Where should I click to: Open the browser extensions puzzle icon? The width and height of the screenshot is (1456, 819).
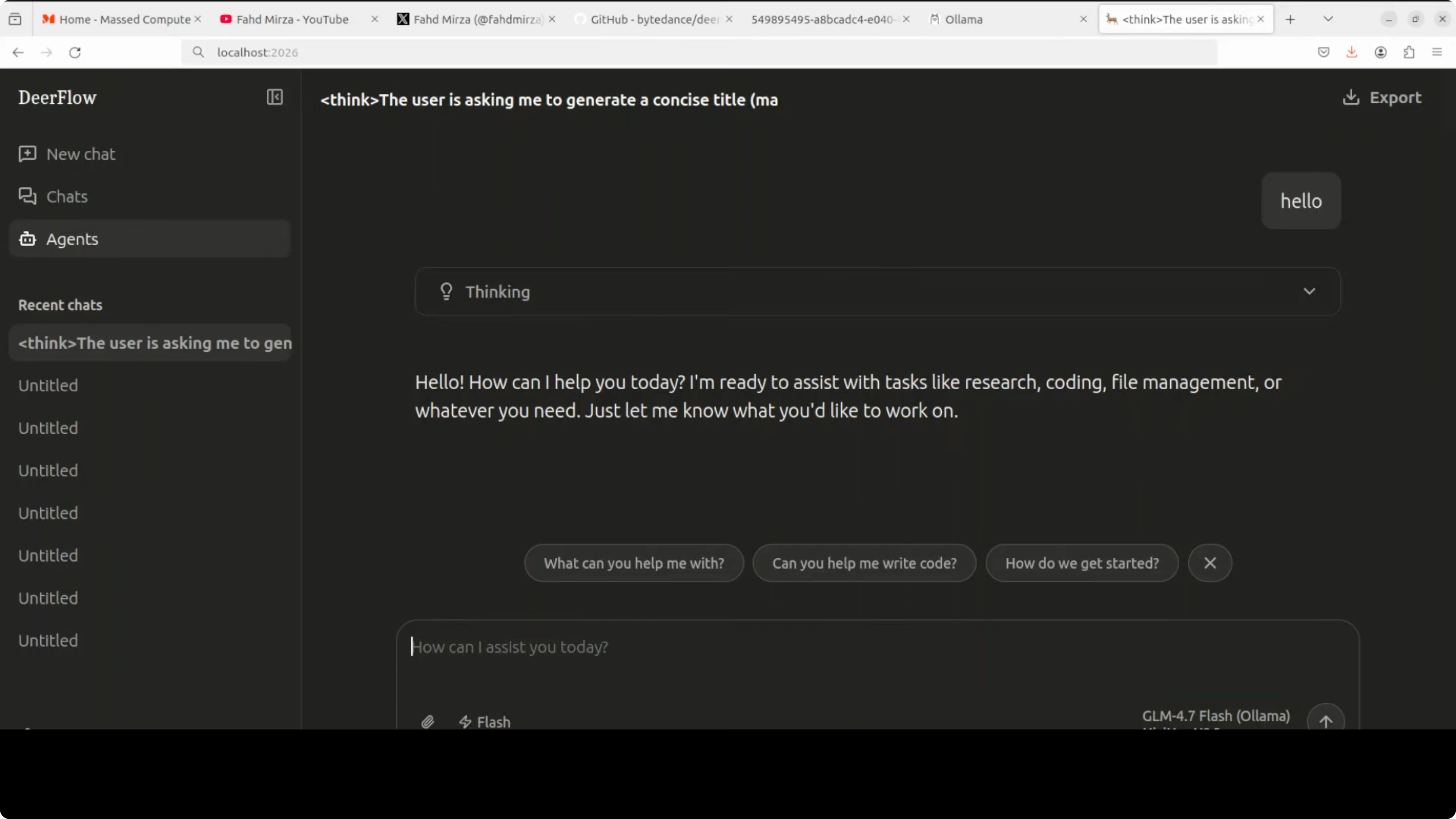[1409, 53]
